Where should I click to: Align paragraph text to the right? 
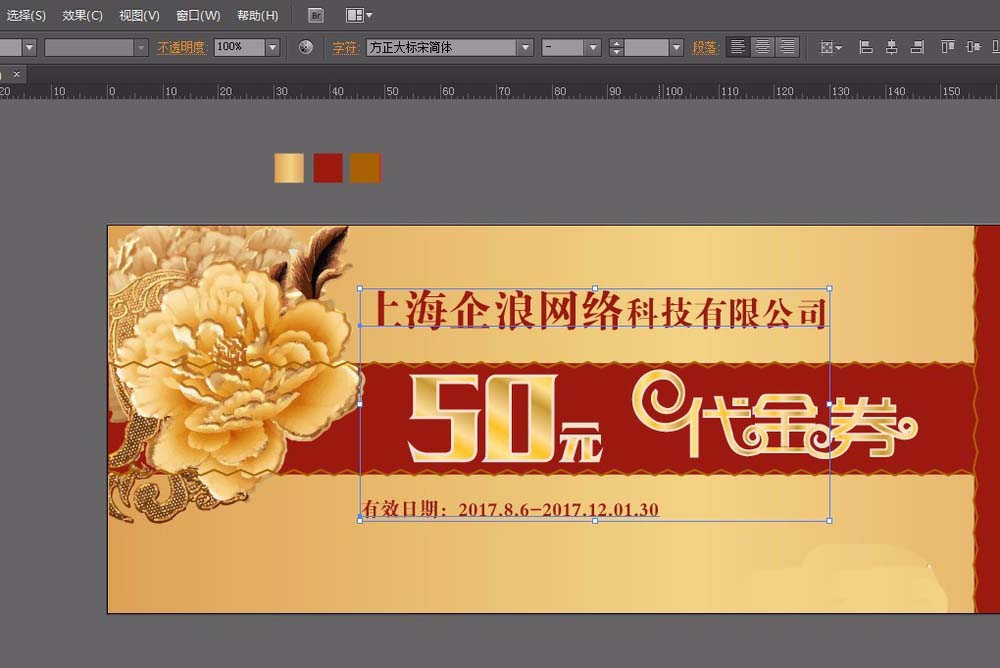788,47
